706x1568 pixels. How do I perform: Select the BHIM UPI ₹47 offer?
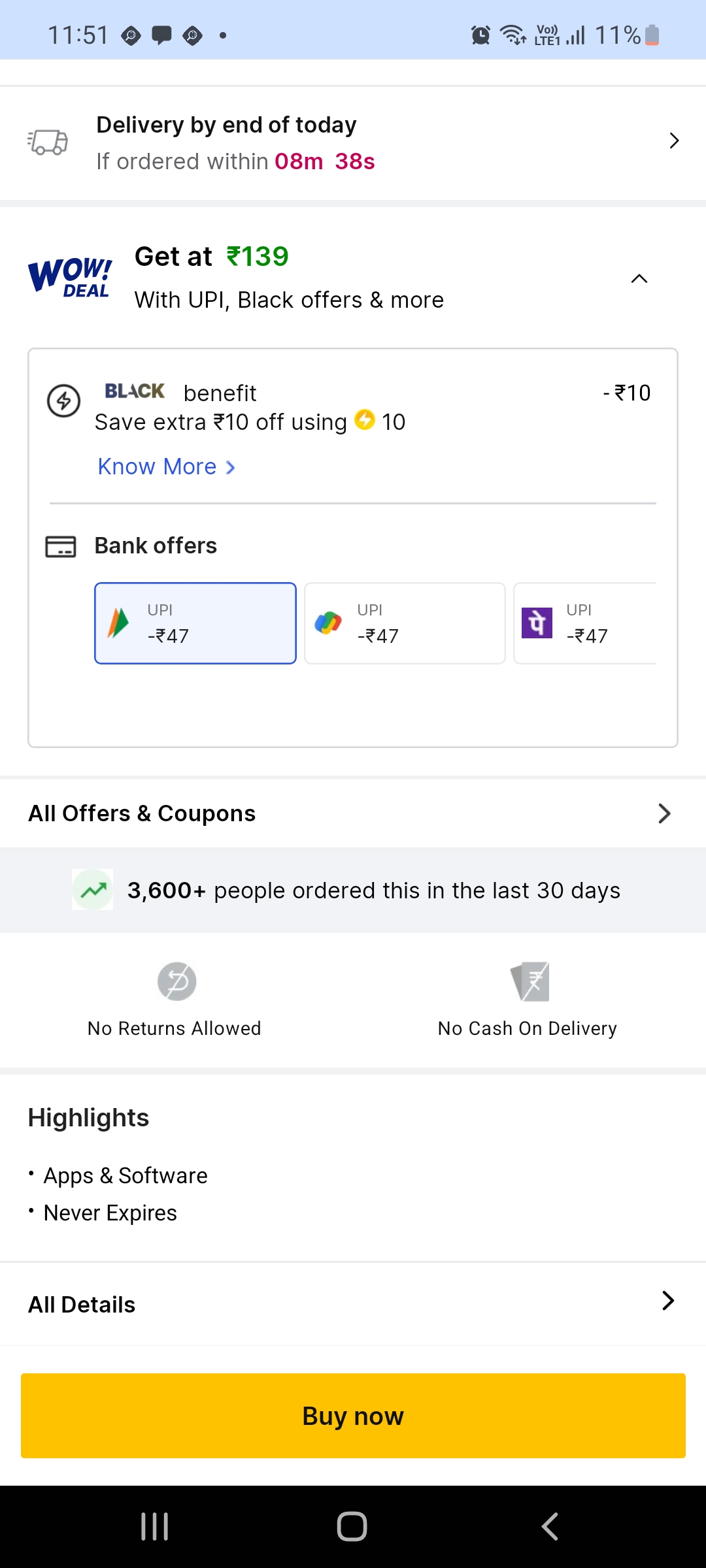point(195,623)
